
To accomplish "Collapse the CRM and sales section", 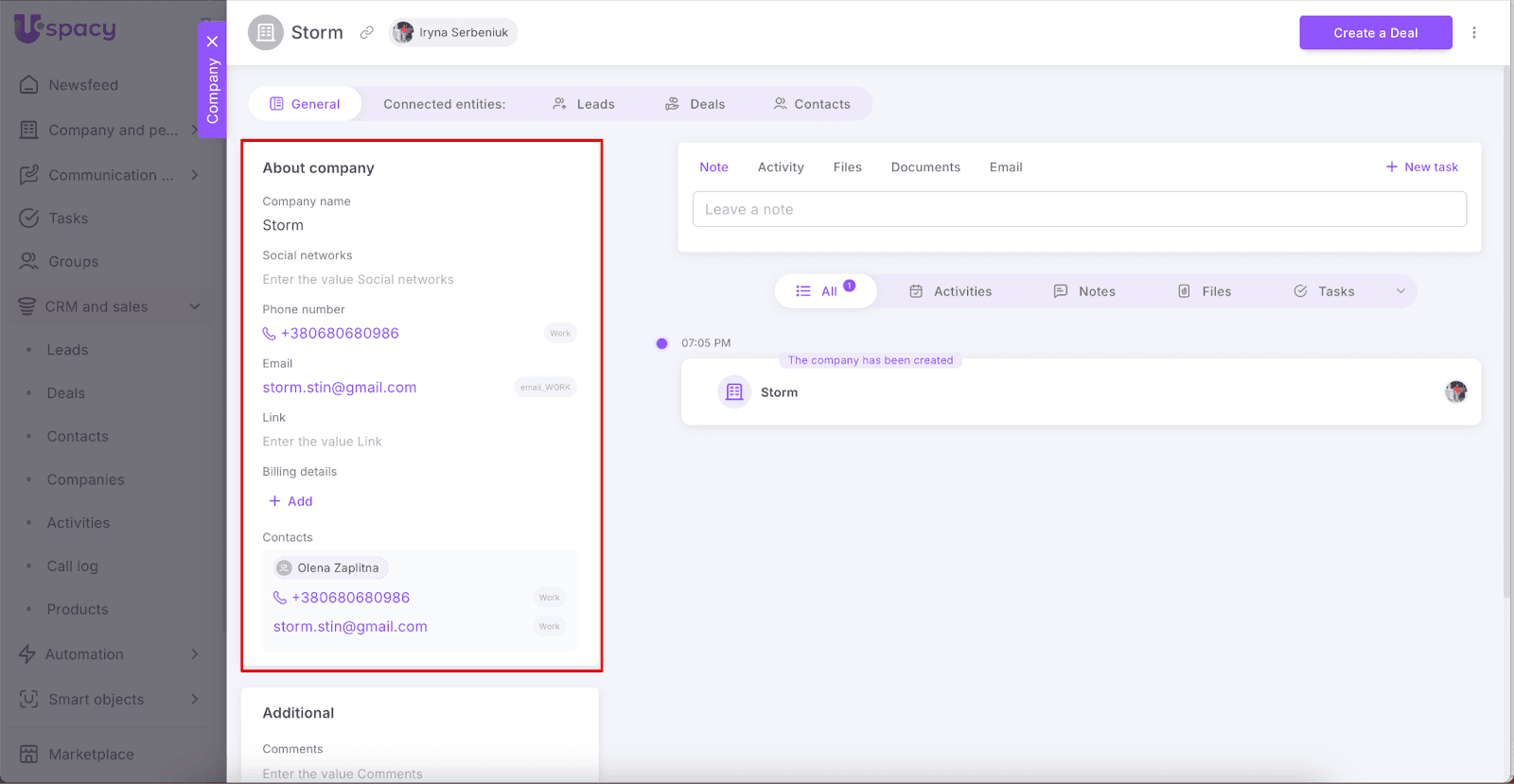I will coord(194,306).
